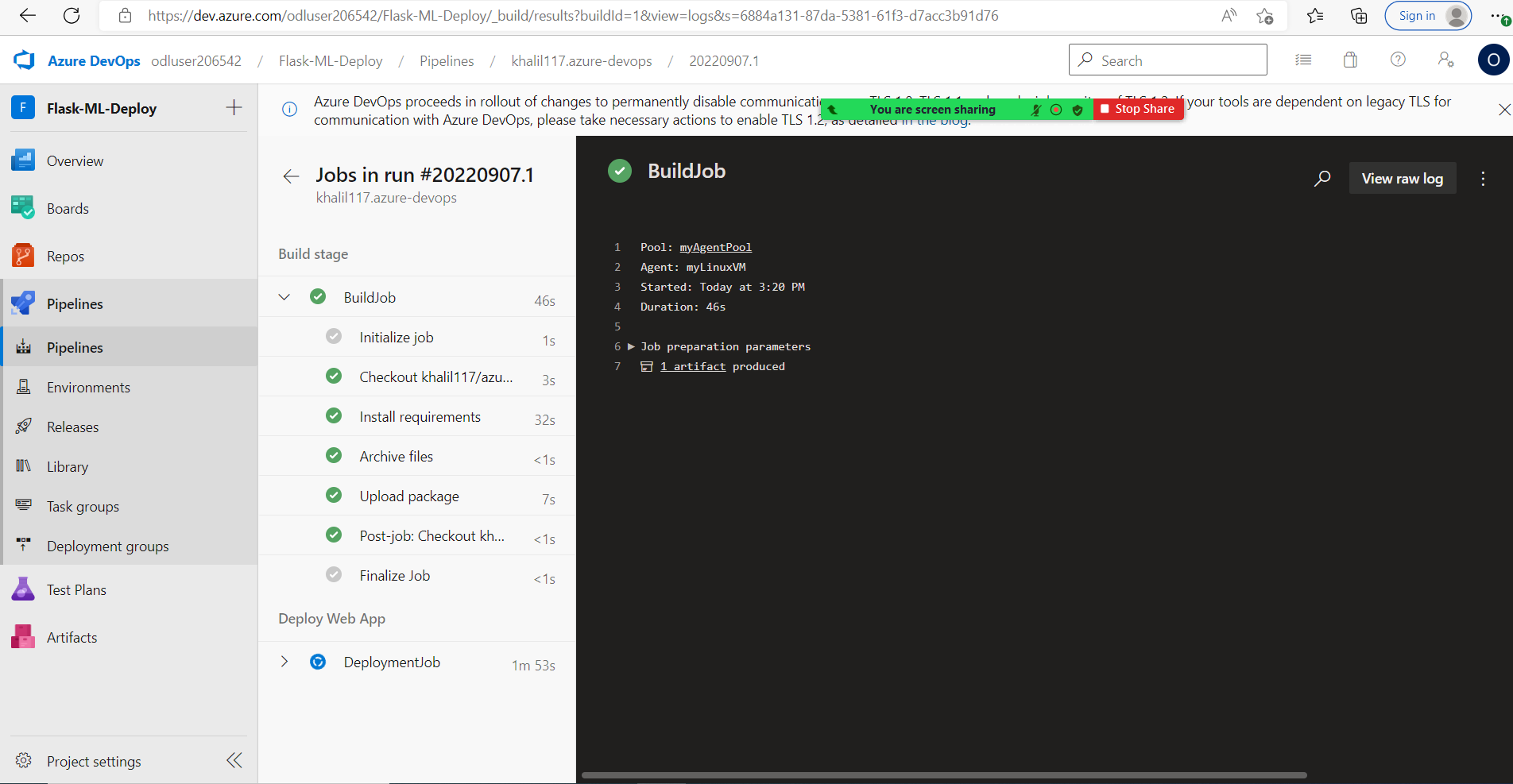Screen dimensions: 1513x784
Task: Click the View raw log button
Action: tap(1402, 178)
